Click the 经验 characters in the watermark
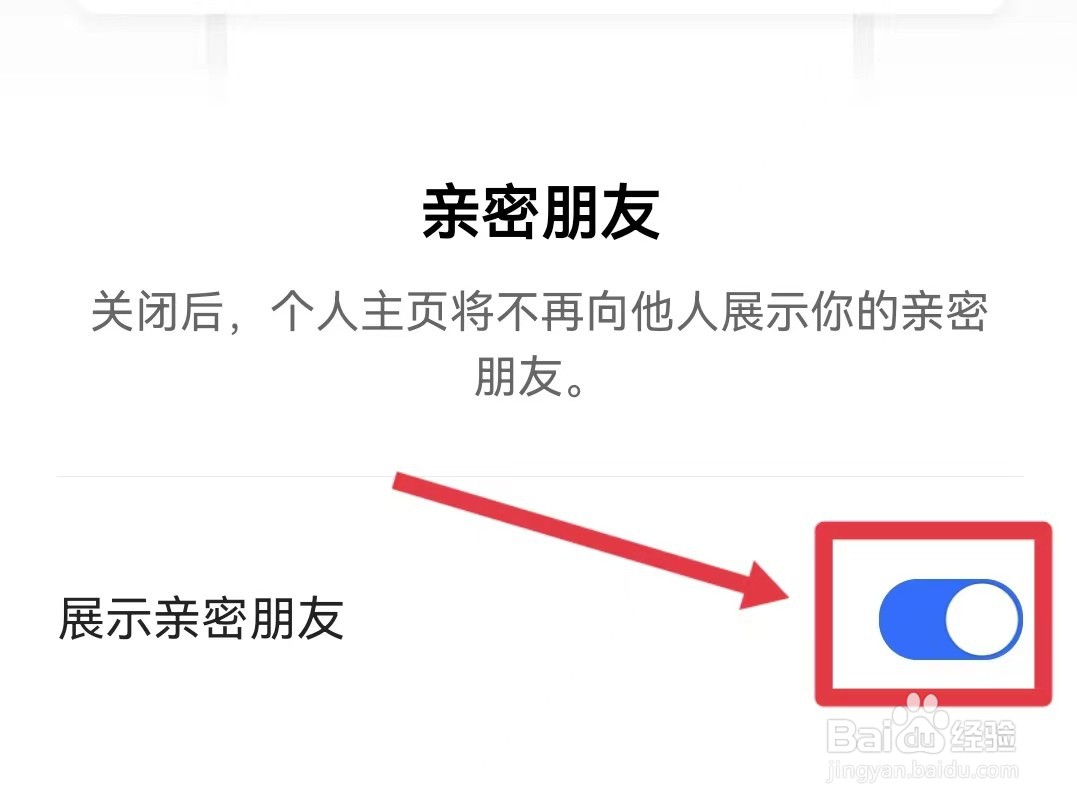The width and height of the screenshot is (1077, 807). pyautogui.click(x=982, y=737)
